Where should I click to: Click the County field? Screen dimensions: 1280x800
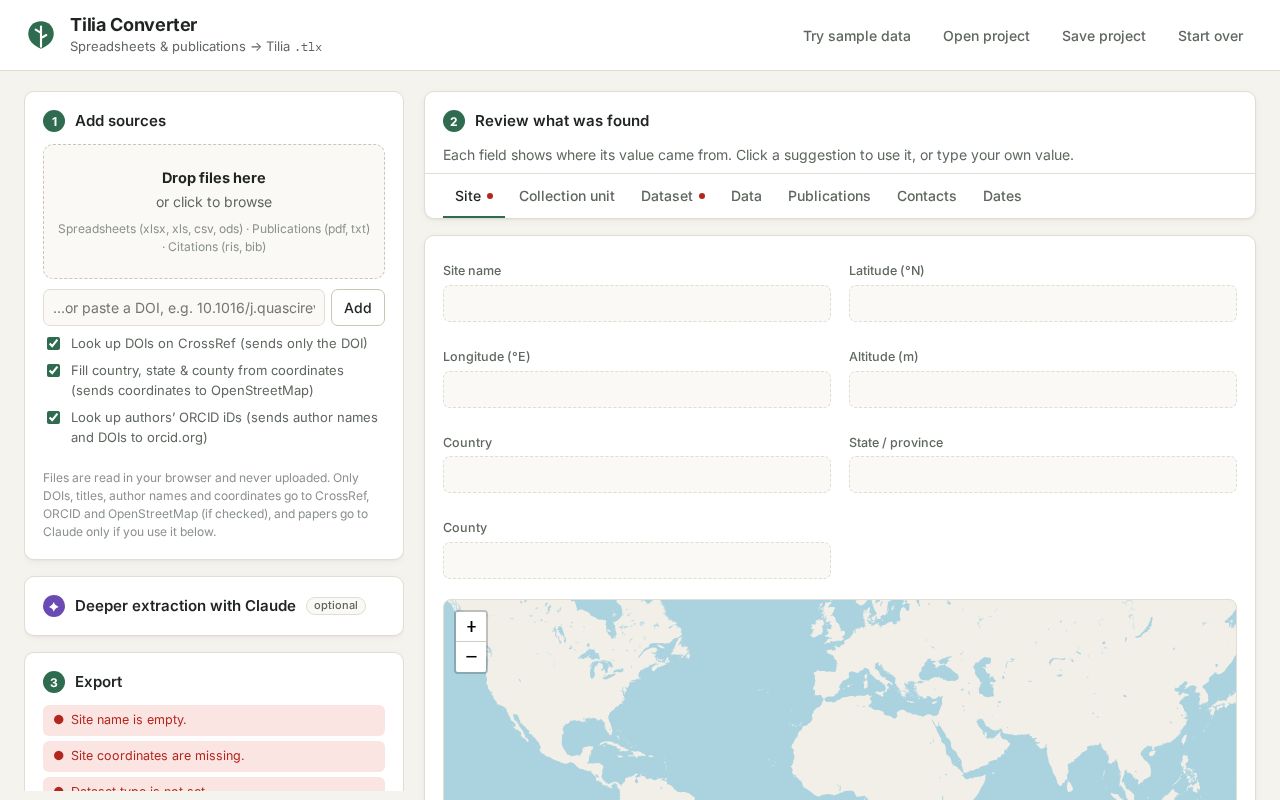(637, 561)
